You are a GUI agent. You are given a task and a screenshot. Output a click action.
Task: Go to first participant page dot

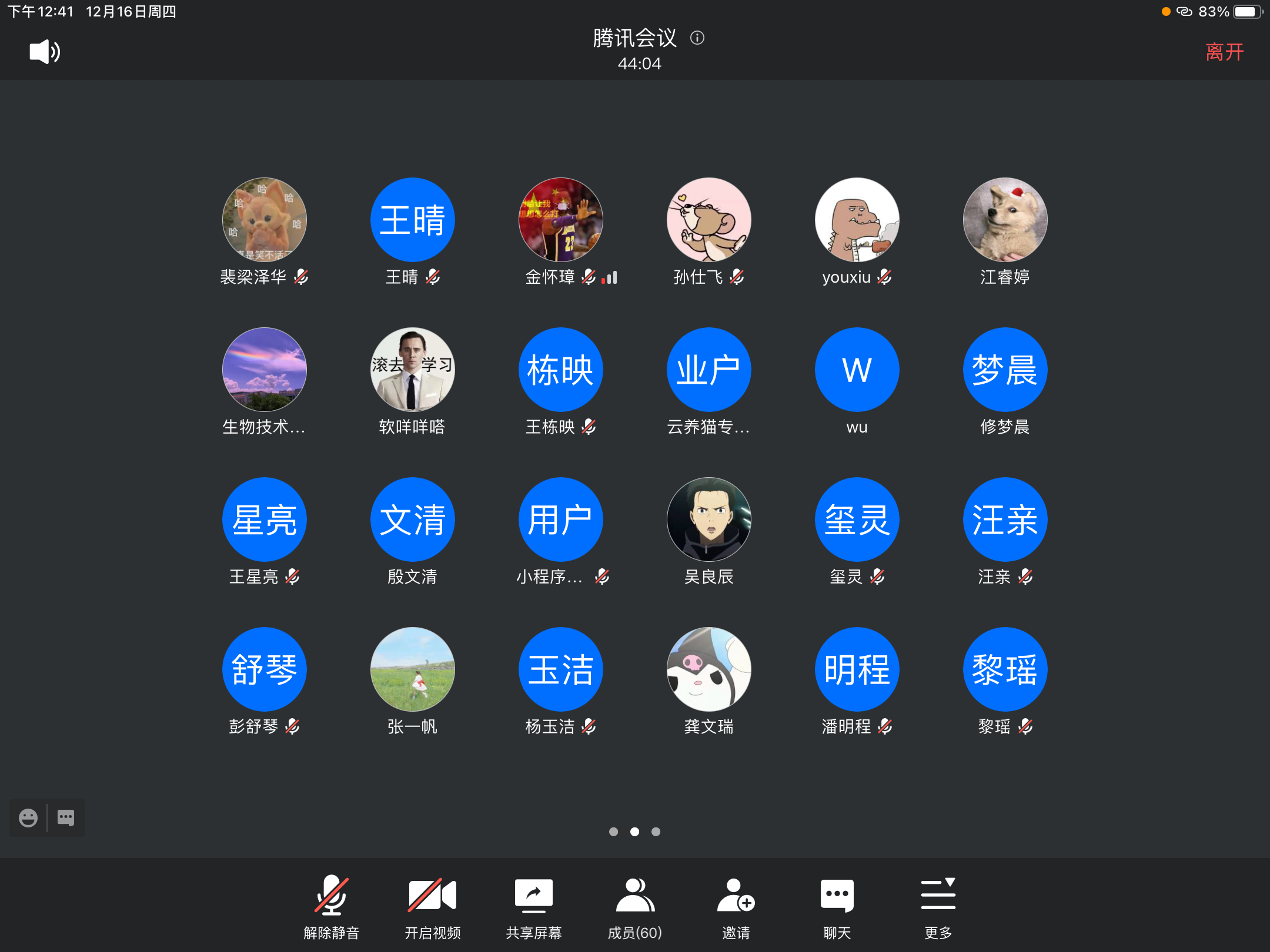pyautogui.click(x=613, y=832)
